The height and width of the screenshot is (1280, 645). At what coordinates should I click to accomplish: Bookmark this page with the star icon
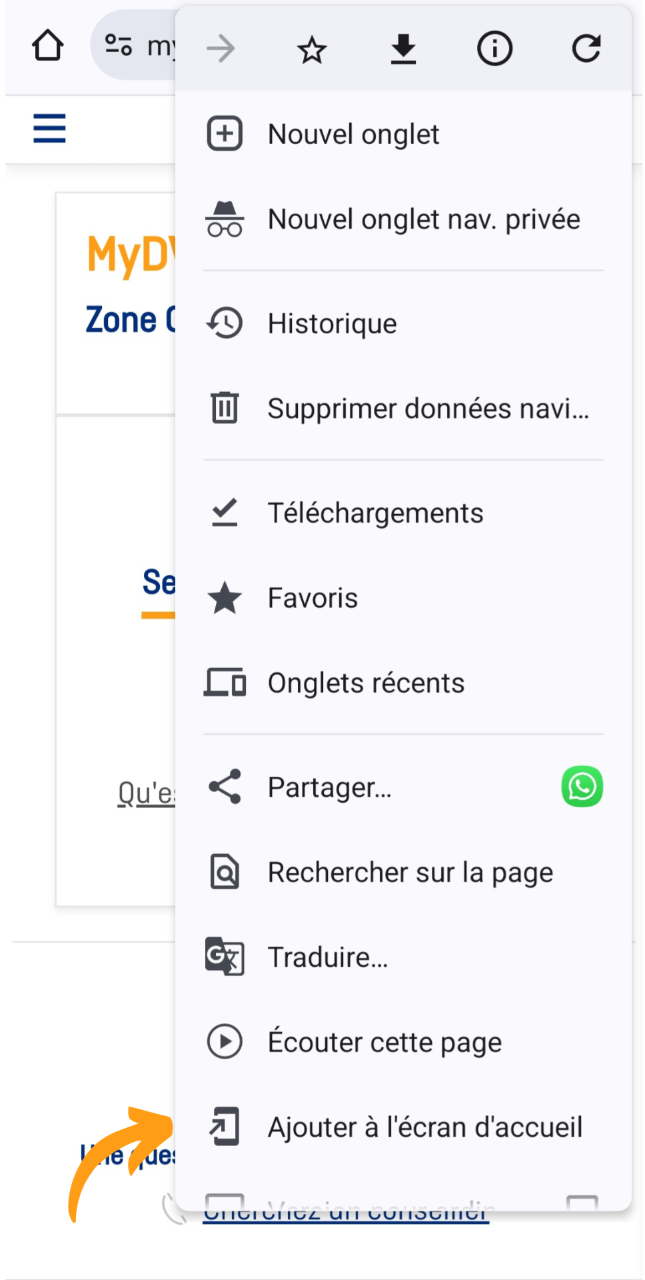pyautogui.click(x=312, y=49)
